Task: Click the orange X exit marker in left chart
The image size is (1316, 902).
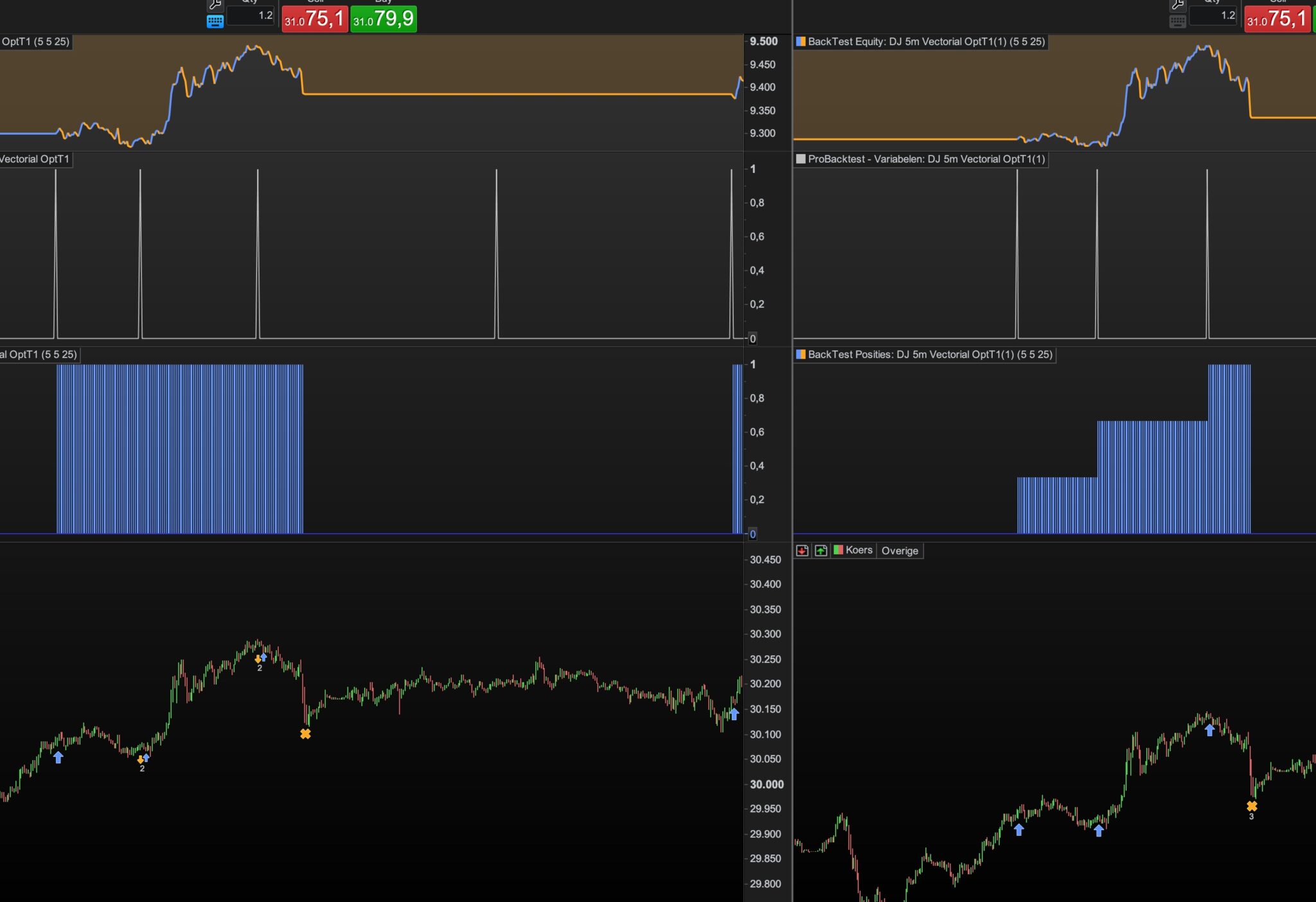Action: (x=305, y=734)
